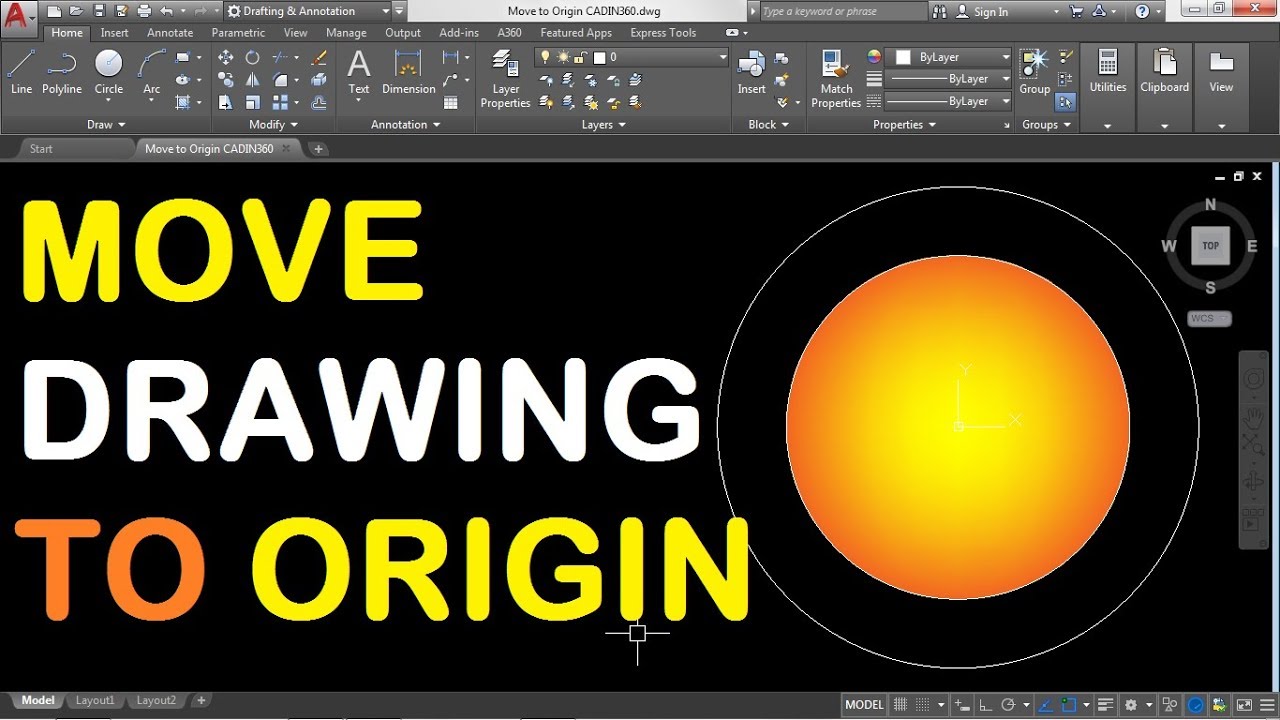Toggle group selection on/off in Groups panel
1280x720 pixels.
pyautogui.click(x=1066, y=101)
